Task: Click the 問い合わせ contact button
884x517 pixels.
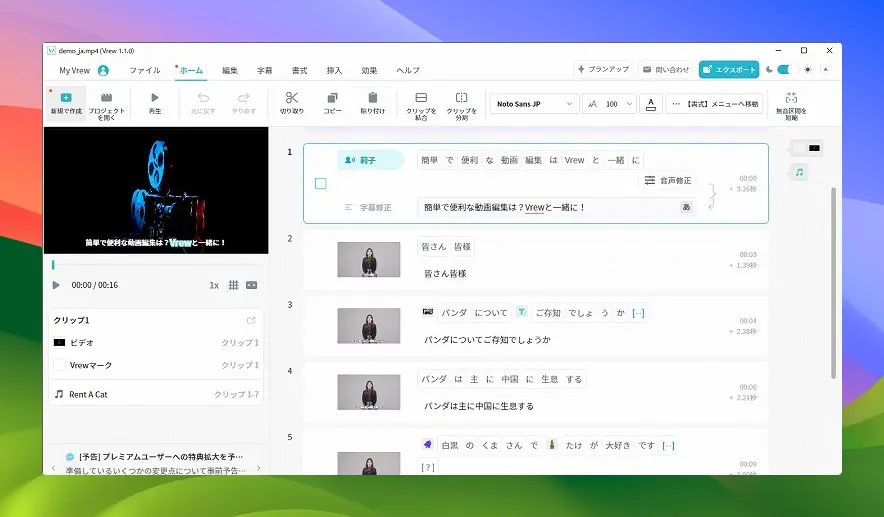Action: tap(666, 69)
